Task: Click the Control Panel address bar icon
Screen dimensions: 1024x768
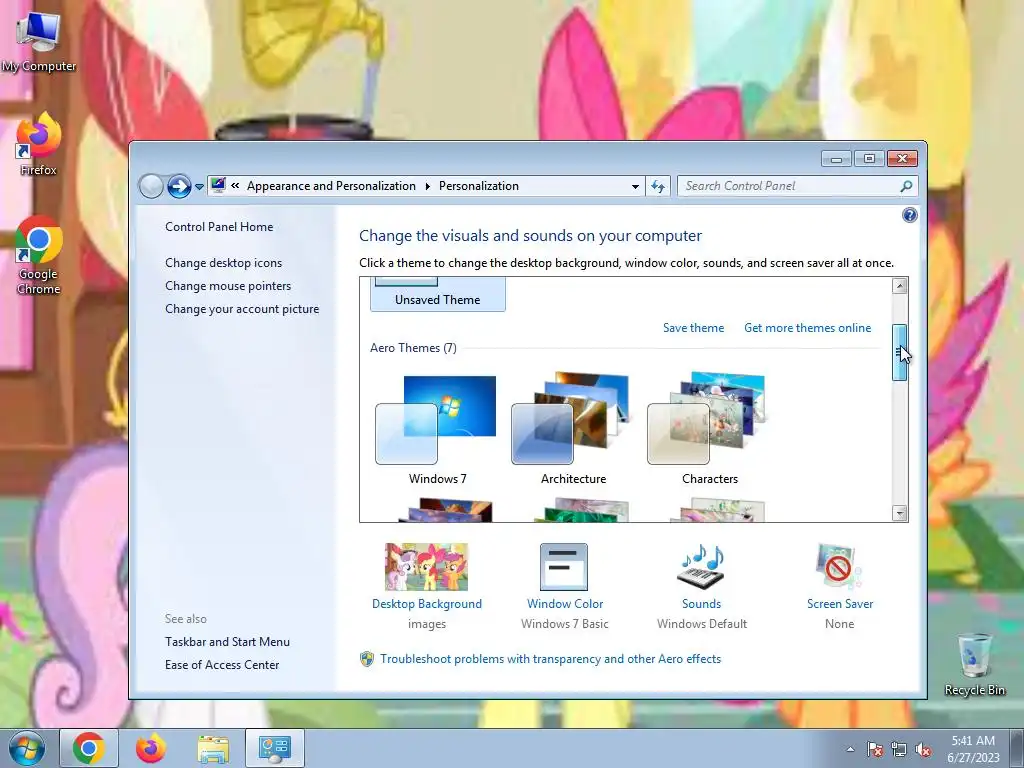Action: (218, 185)
